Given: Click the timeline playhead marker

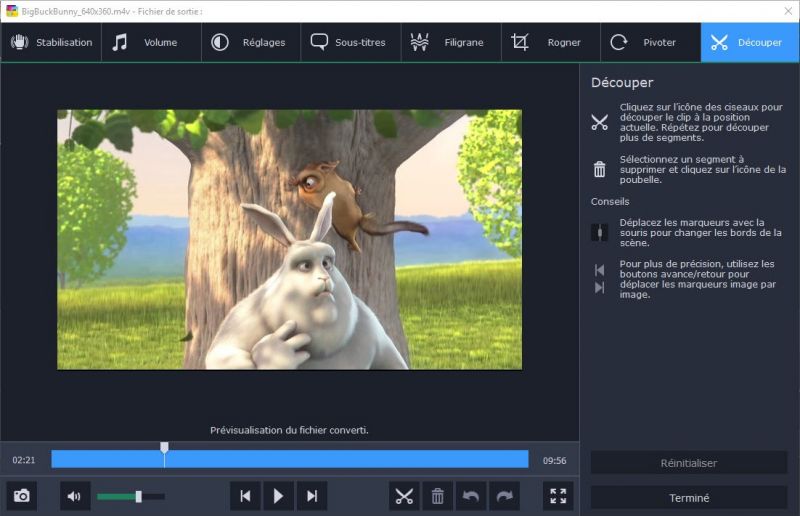Looking at the screenshot, I should pos(164,448).
